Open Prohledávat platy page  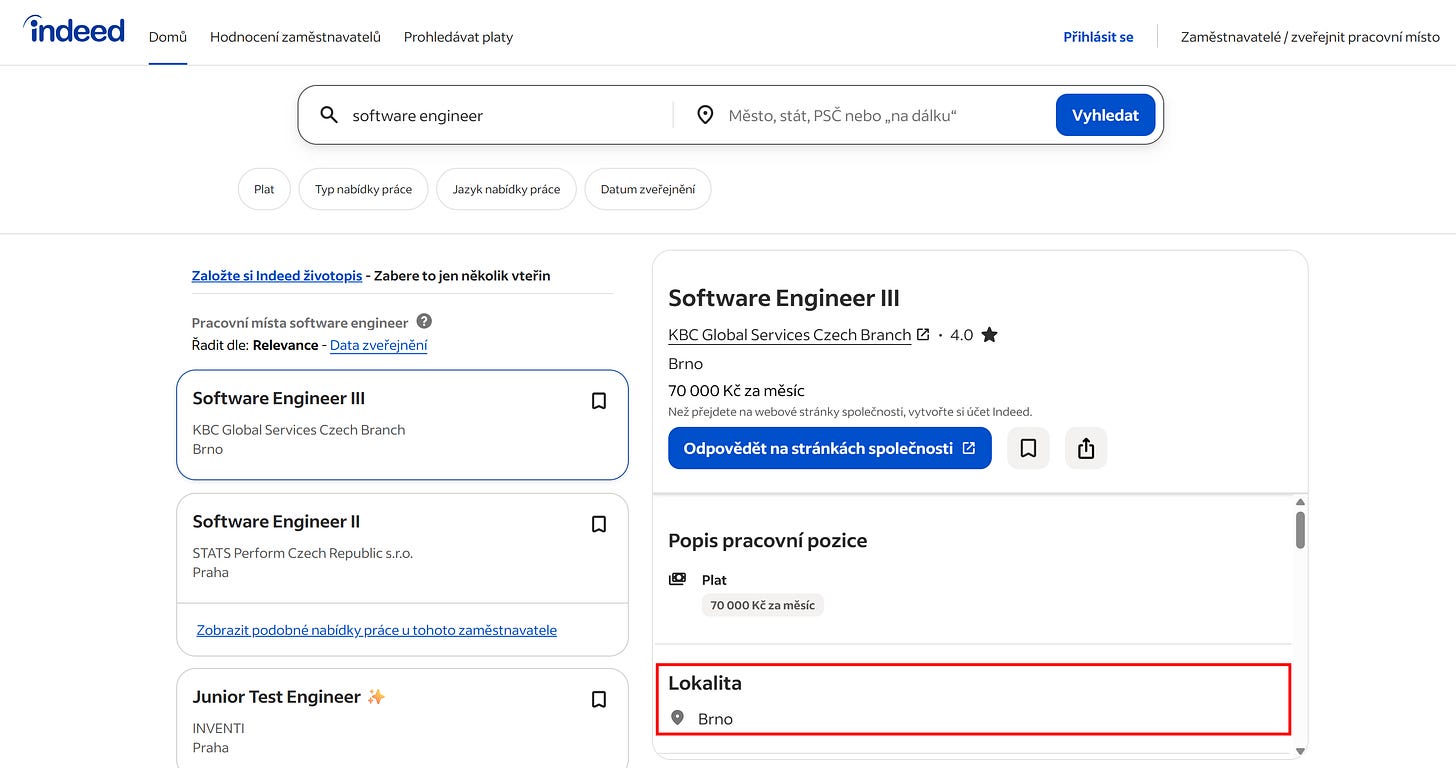pyautogui.click(x=458, y=37)
